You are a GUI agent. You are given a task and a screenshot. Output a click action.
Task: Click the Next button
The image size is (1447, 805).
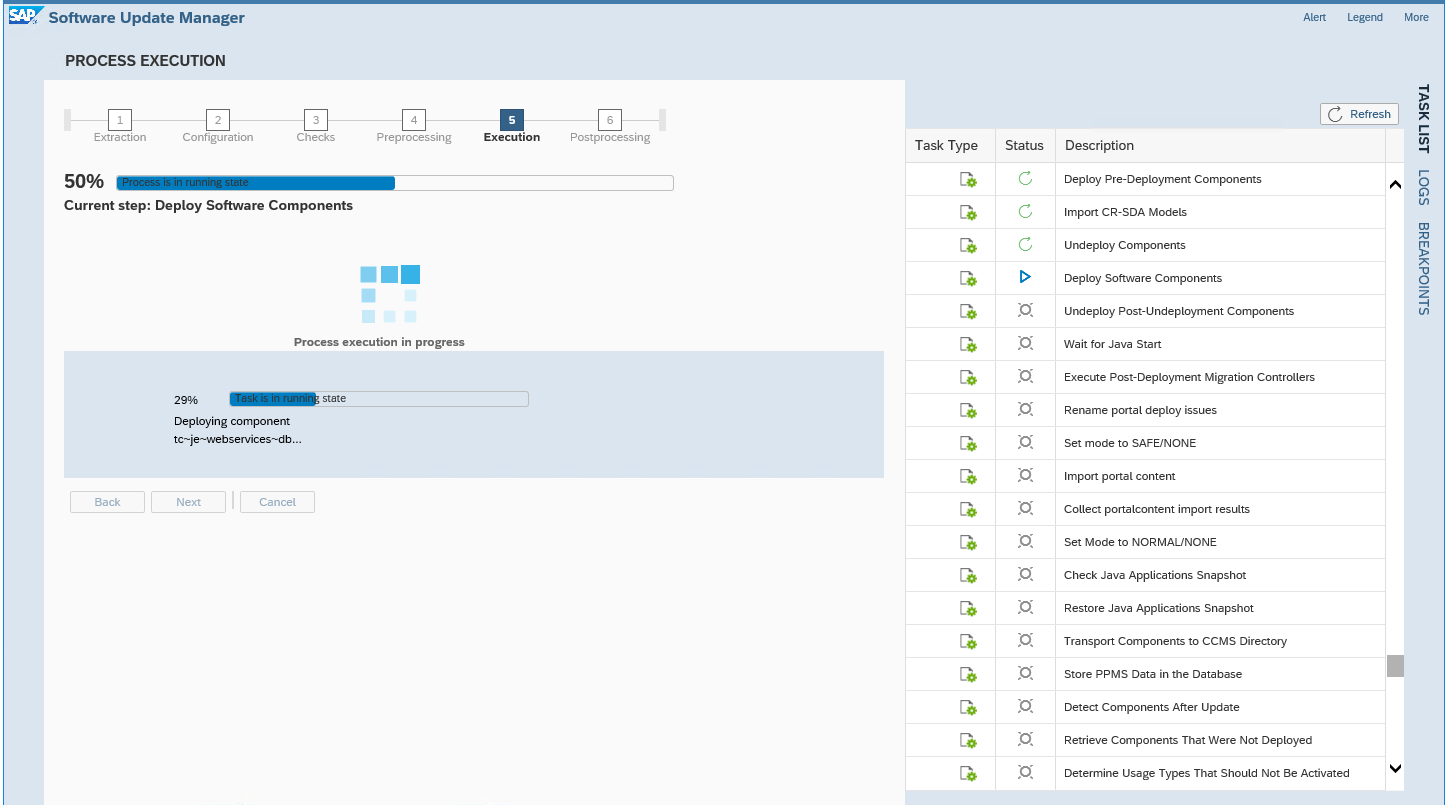click(188, 502)
